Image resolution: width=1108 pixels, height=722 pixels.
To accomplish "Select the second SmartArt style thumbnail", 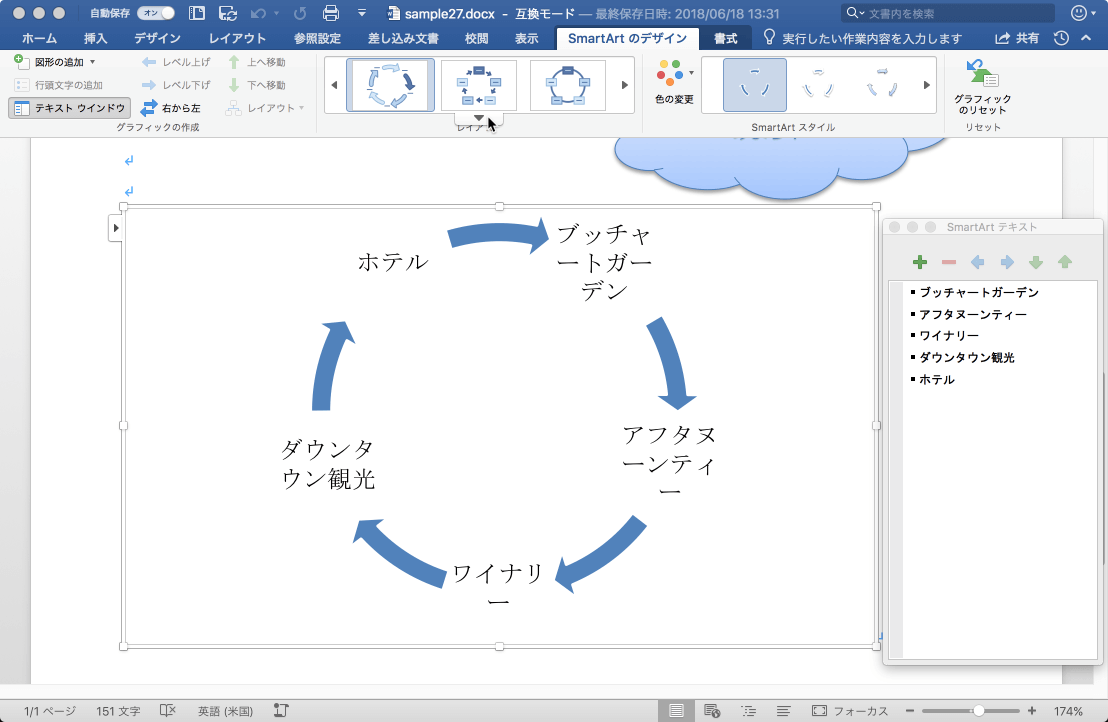I will click(x=818, y=85).
